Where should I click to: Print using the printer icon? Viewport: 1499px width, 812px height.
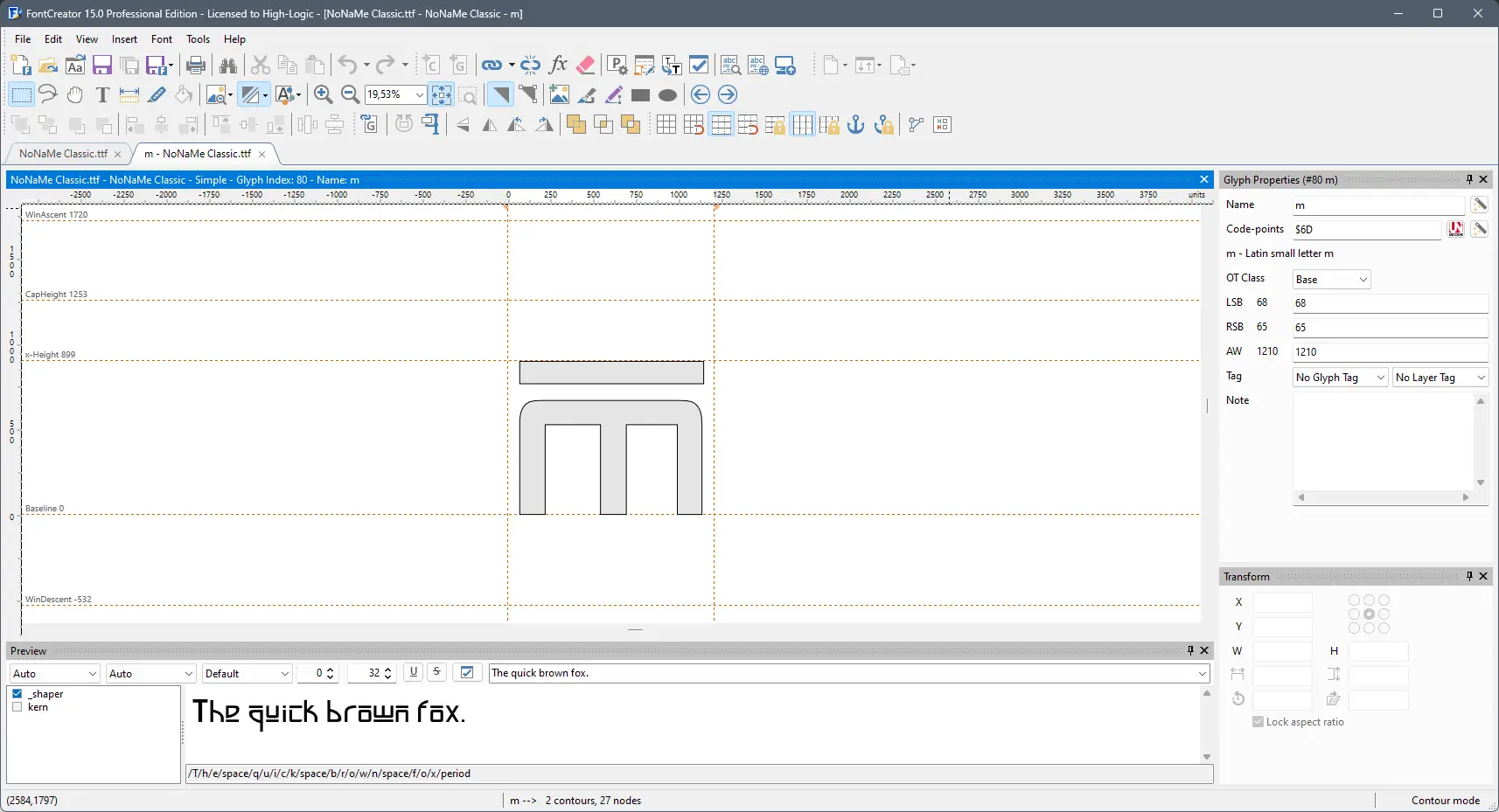(196, 65)
